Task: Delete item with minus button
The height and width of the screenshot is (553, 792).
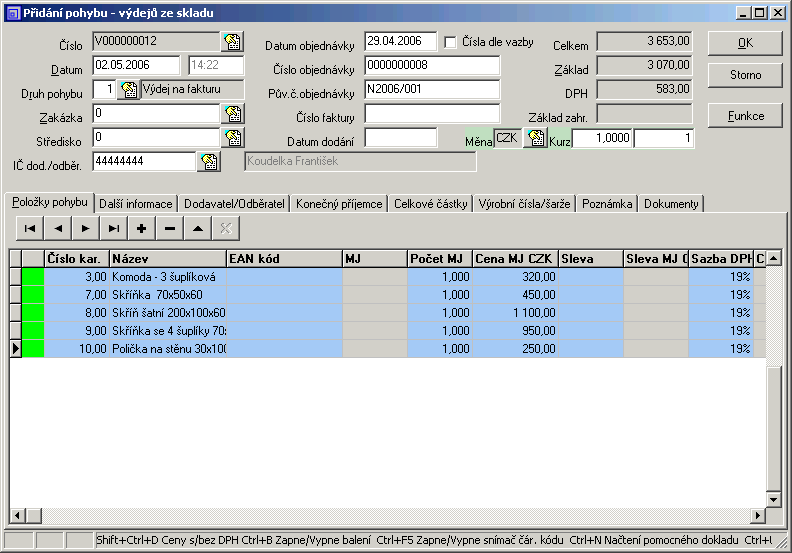Action: tap(170, 229)
